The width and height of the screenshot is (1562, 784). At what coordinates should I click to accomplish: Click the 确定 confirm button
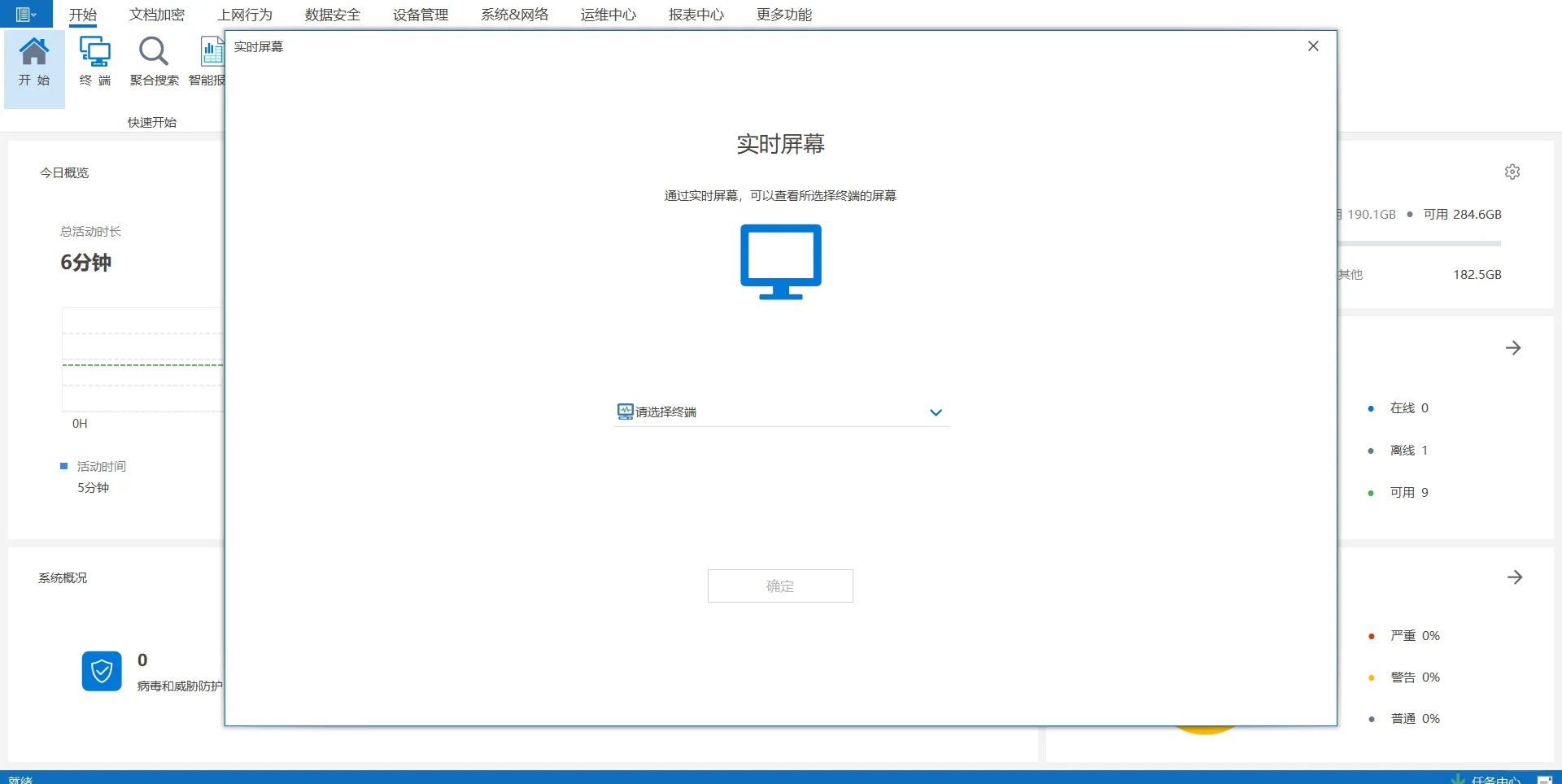pos(779,586)
